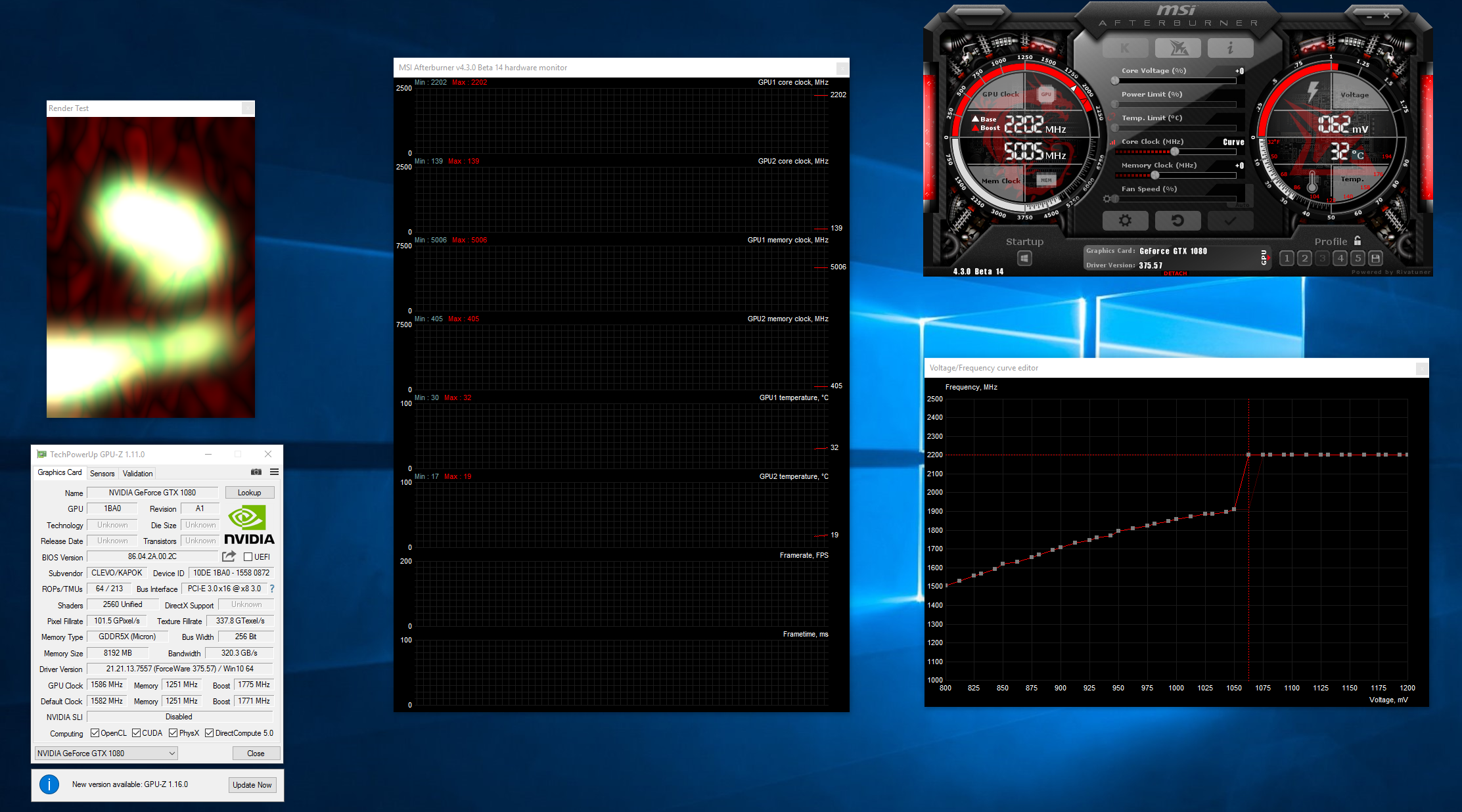
Task: Click the Driver Version field in GPU-Z
Action: pos(180,669)
